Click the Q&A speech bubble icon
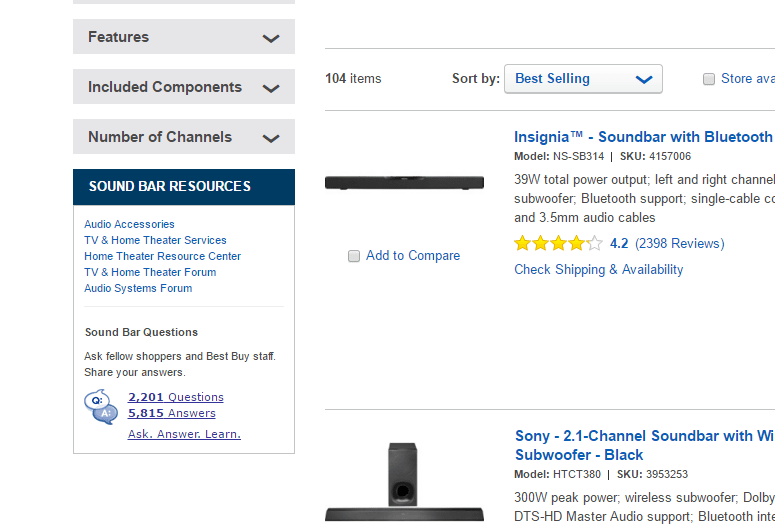Screen dimensions: 775x525 pos(101,407)
